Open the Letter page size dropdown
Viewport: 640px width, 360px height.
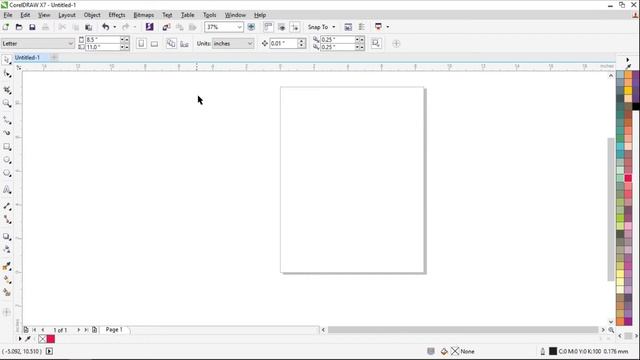pyautogui.click(x=70, y=43)
